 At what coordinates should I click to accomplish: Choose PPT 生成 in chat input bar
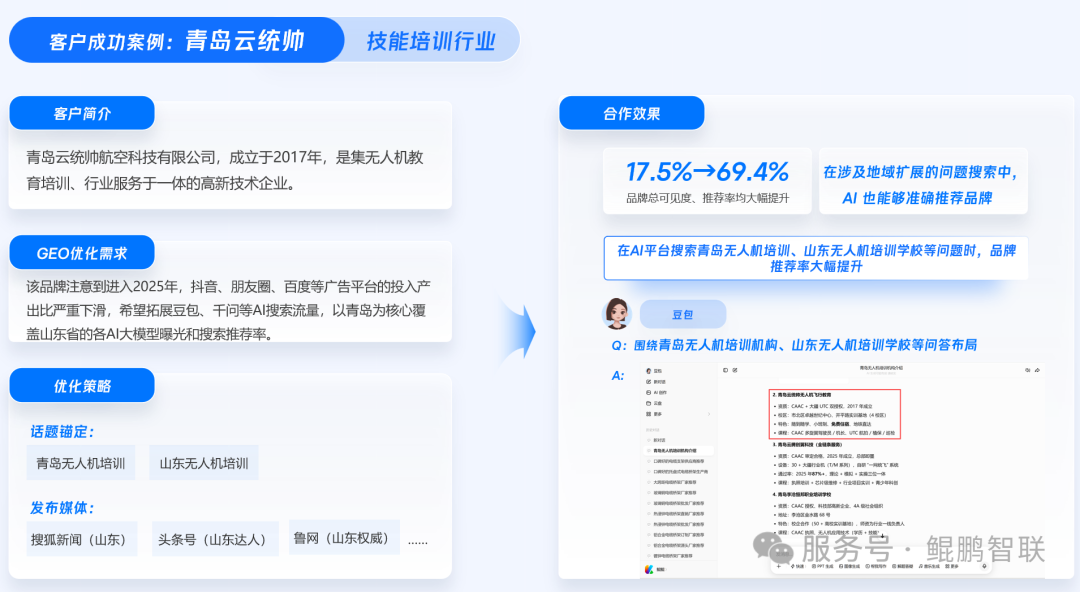click(822, 566)
